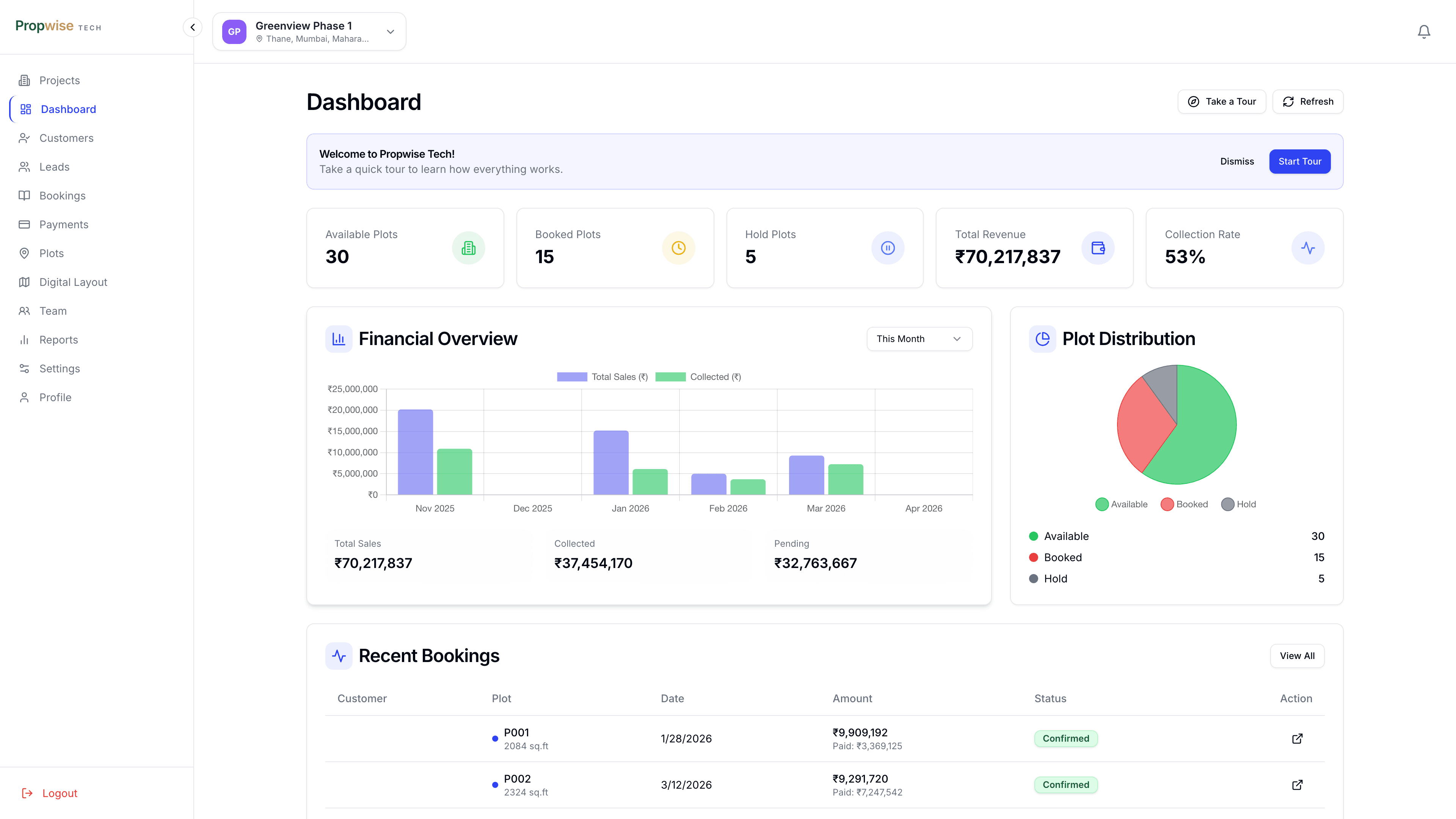Click the Amount column header
Viewport: 1456px width, 819px height.
click(x=852, y=698)
